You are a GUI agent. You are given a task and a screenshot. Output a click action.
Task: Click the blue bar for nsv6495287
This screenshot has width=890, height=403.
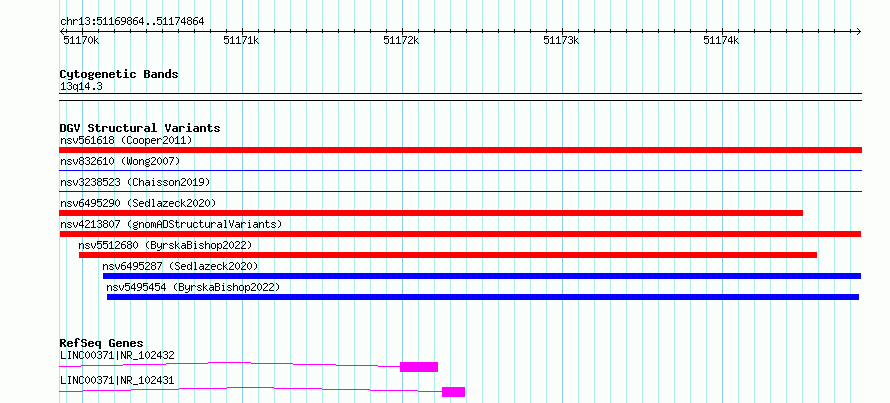pyautogui.click(x=482, y=276)
